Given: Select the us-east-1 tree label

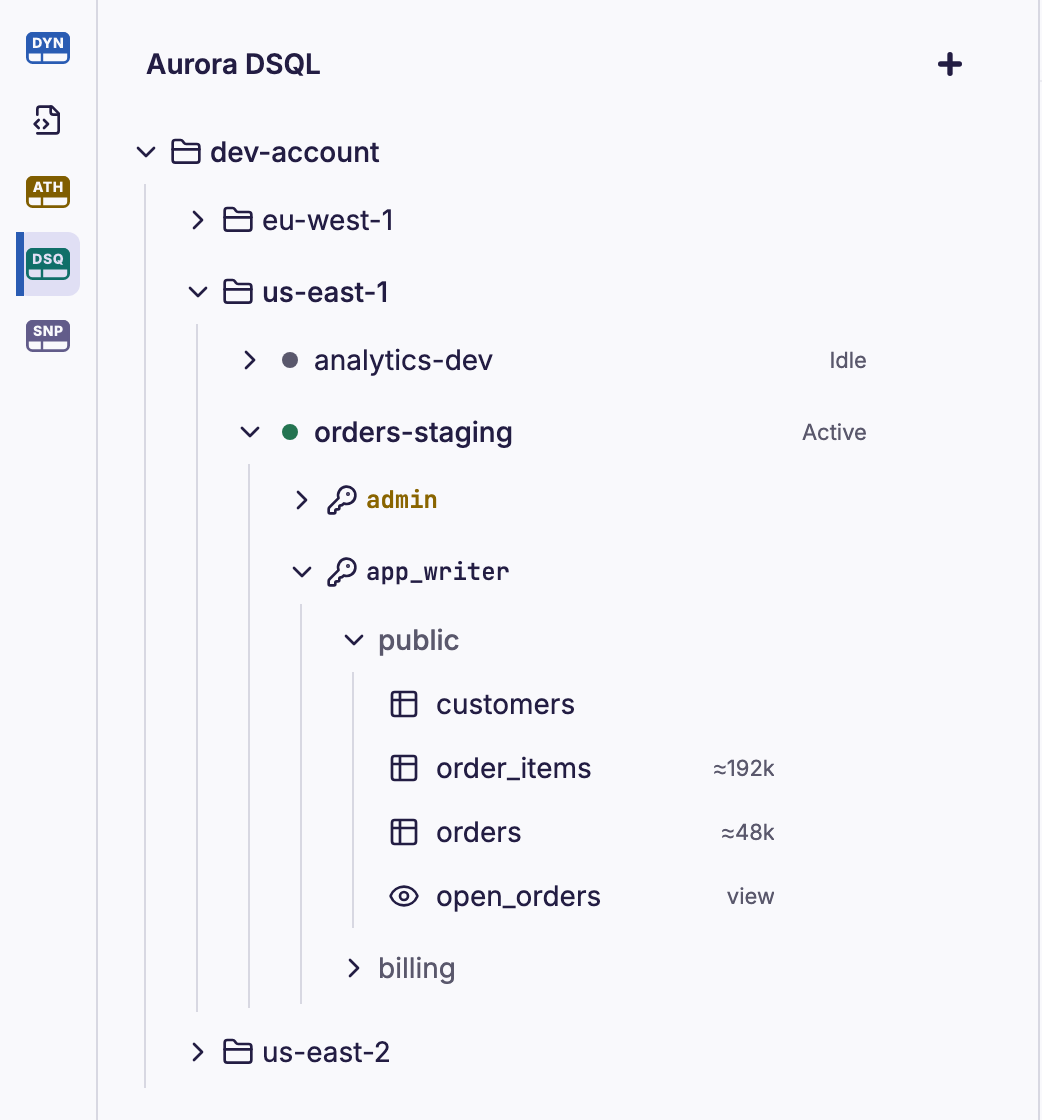Looking at the screenshot, I should (326, 292).
